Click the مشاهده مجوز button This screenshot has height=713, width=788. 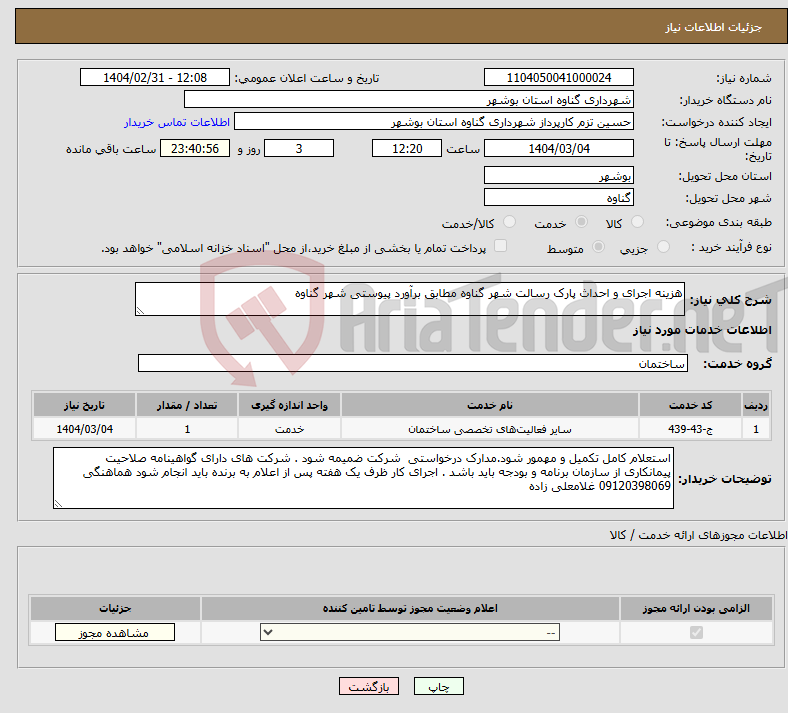coord(115,632)
